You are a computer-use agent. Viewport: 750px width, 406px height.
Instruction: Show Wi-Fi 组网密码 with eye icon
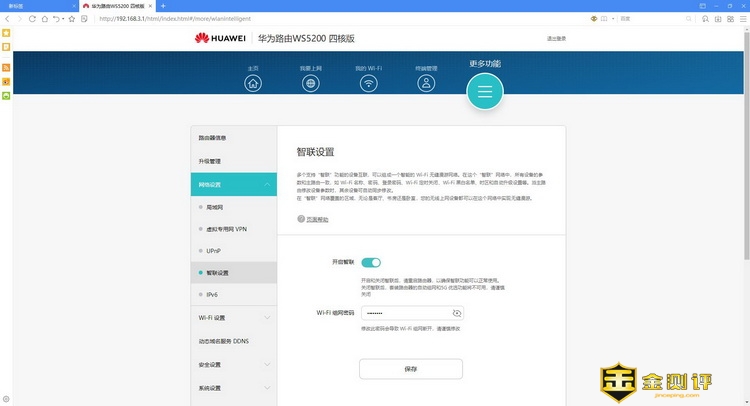[456, 313]
